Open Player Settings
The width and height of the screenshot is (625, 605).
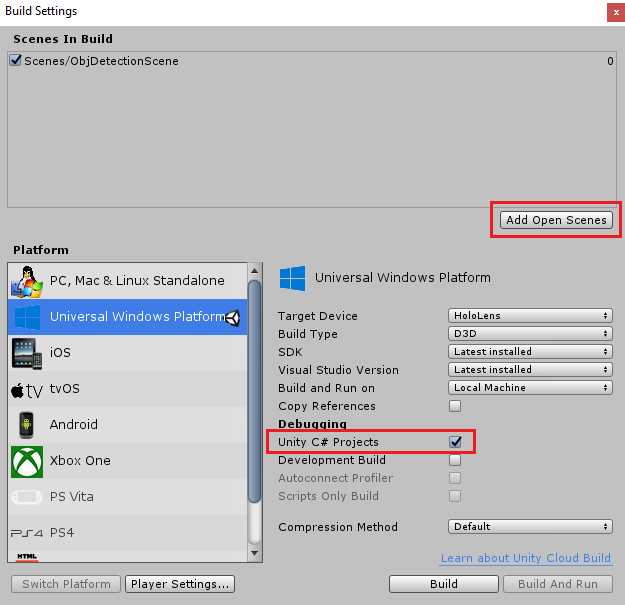(180, 584)
